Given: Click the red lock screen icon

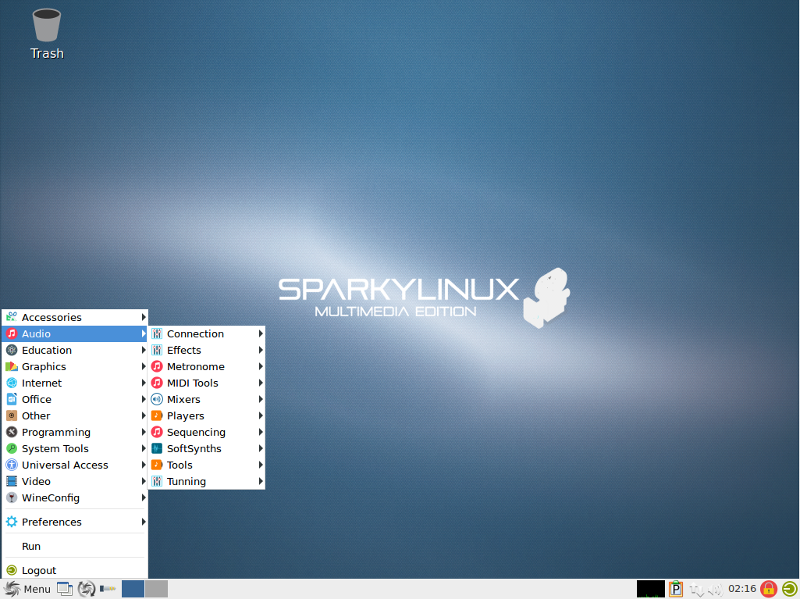Looking at the screenshot, I should coord(768,589).
